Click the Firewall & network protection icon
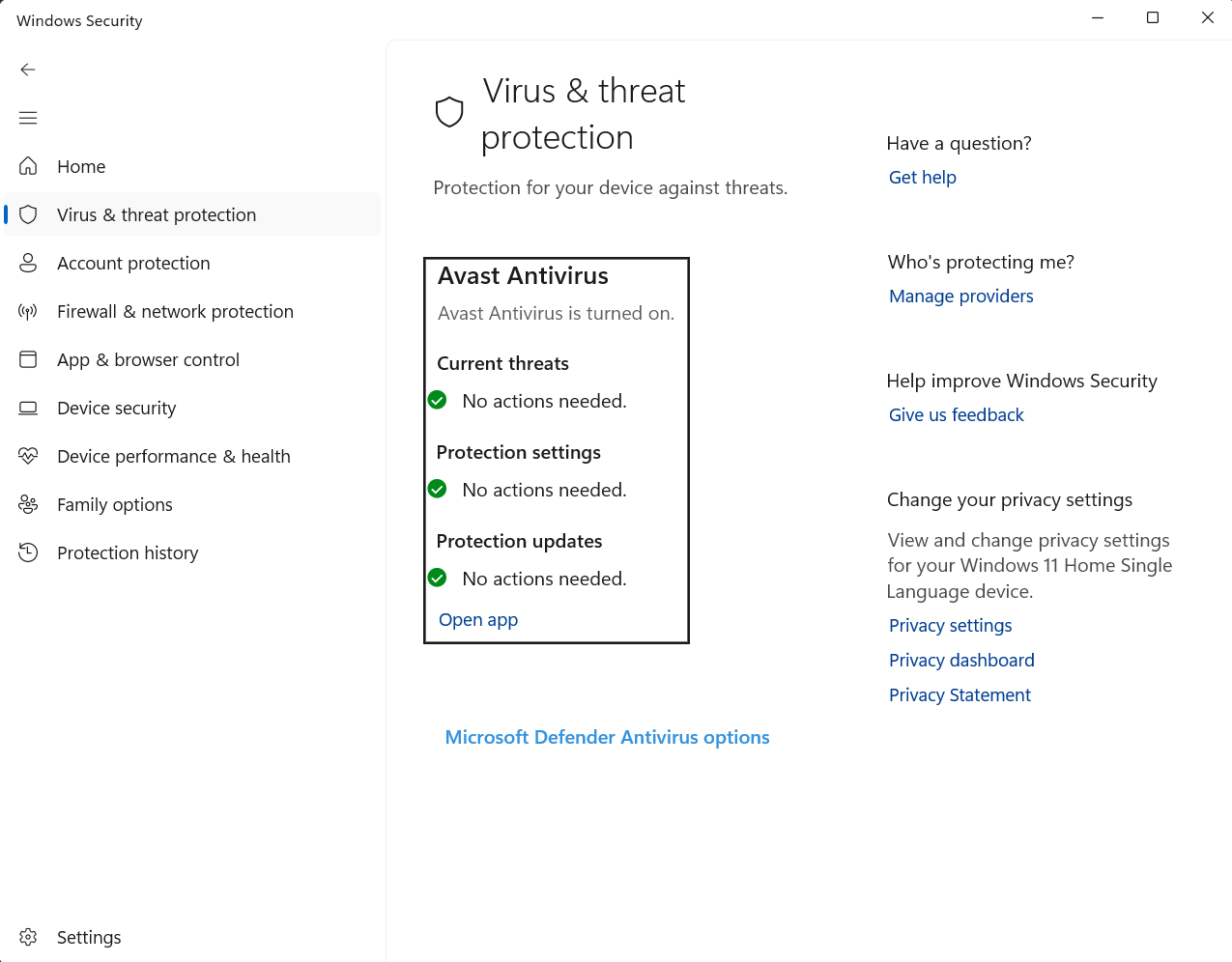 click(28, 311)
